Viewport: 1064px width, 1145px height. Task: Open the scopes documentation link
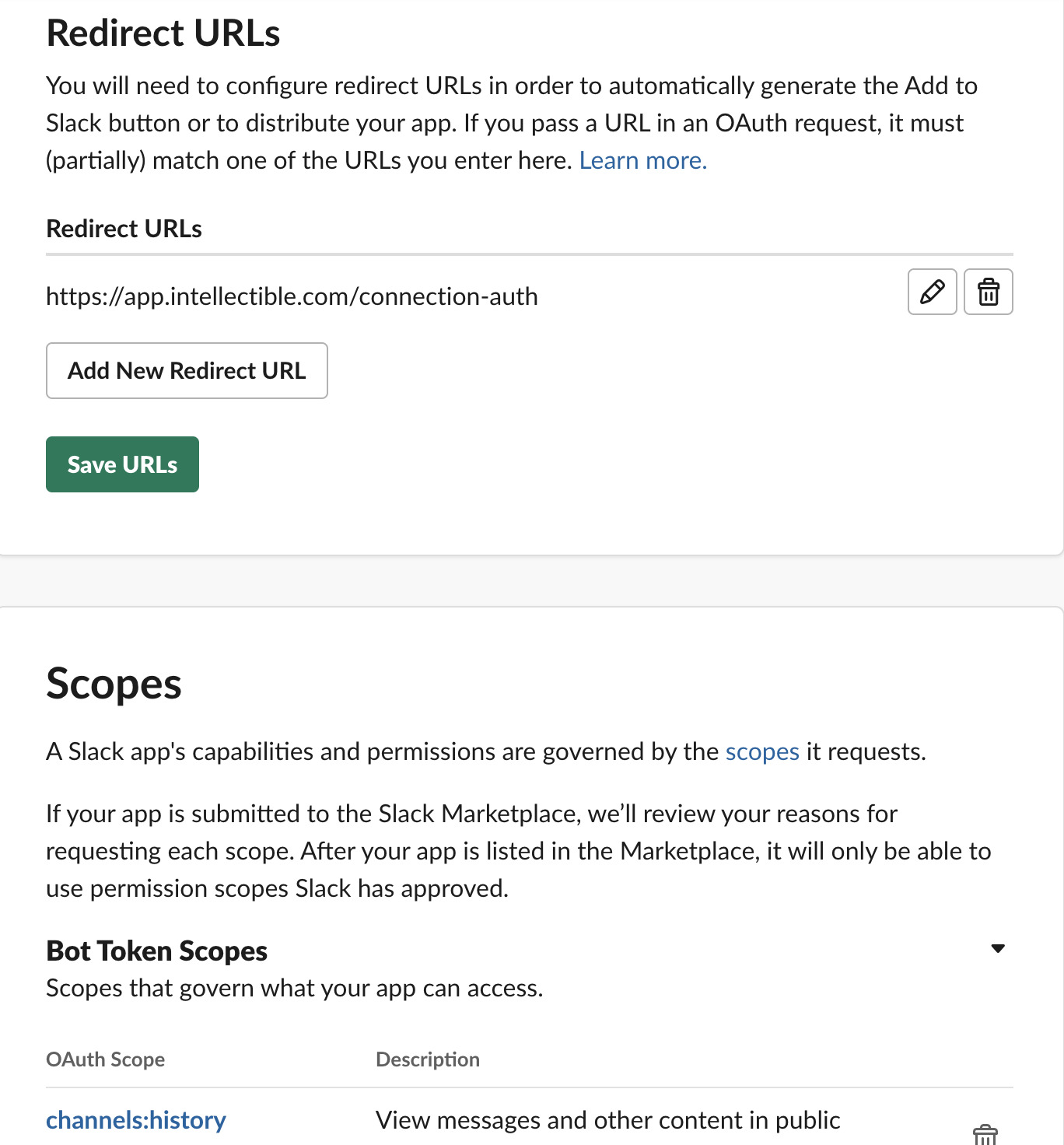click(x=761, y=751)
